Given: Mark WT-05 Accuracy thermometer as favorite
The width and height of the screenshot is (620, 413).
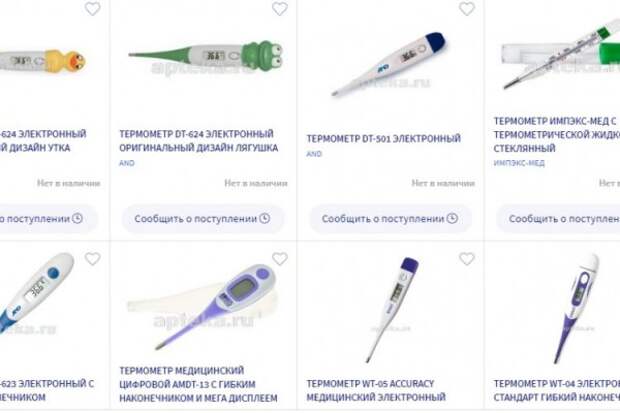Looking at the screenshot, I should (x=467, y=259).
